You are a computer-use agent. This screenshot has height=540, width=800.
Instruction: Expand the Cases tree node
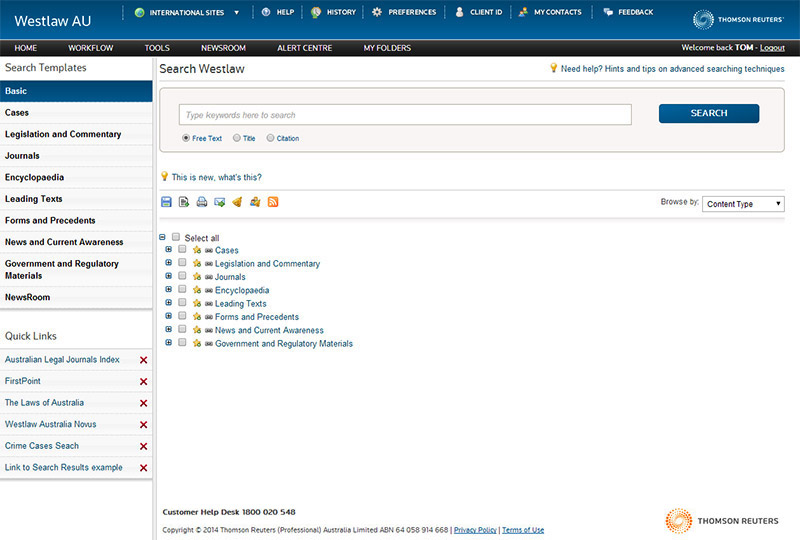168,250
